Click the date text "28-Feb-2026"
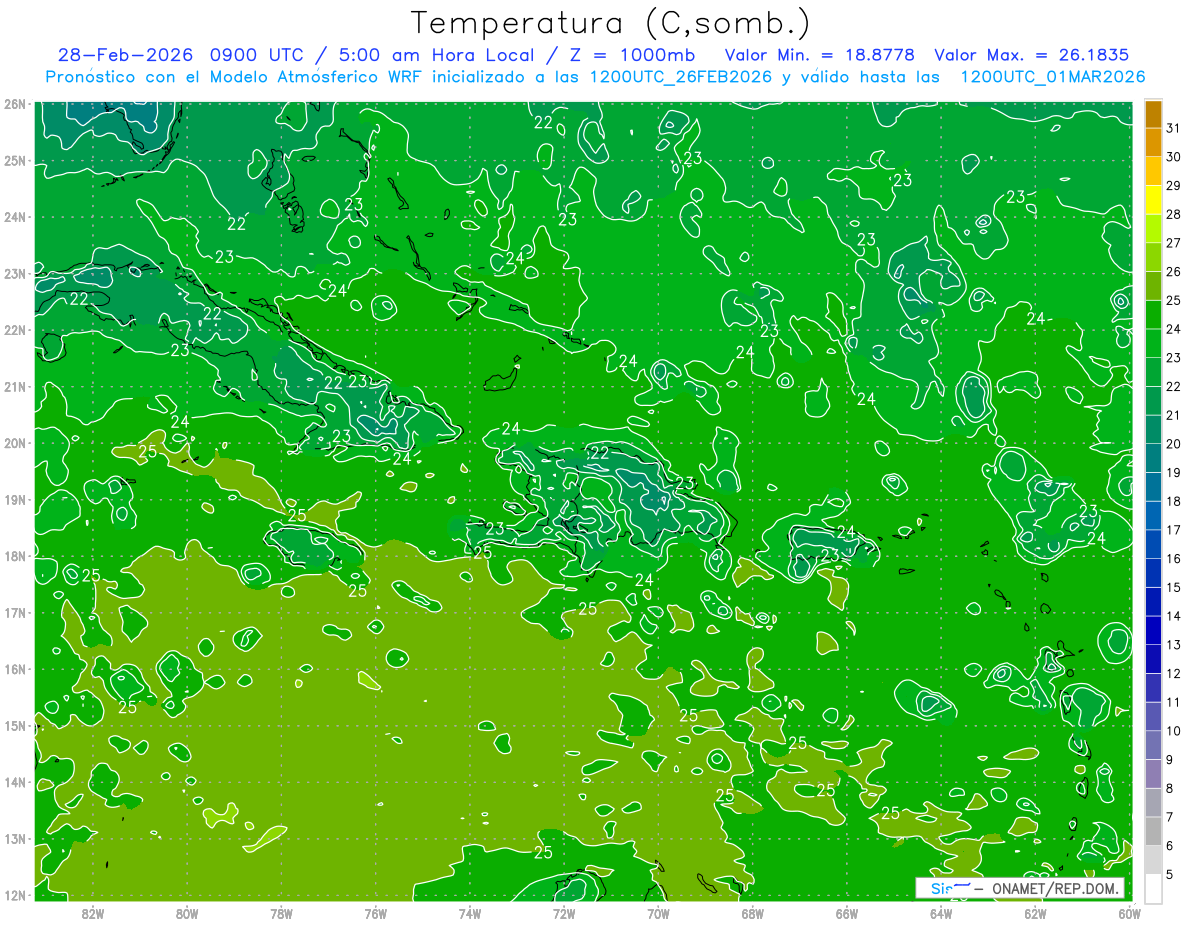Viewport: 1200px width, 927px height. [124, 55]
